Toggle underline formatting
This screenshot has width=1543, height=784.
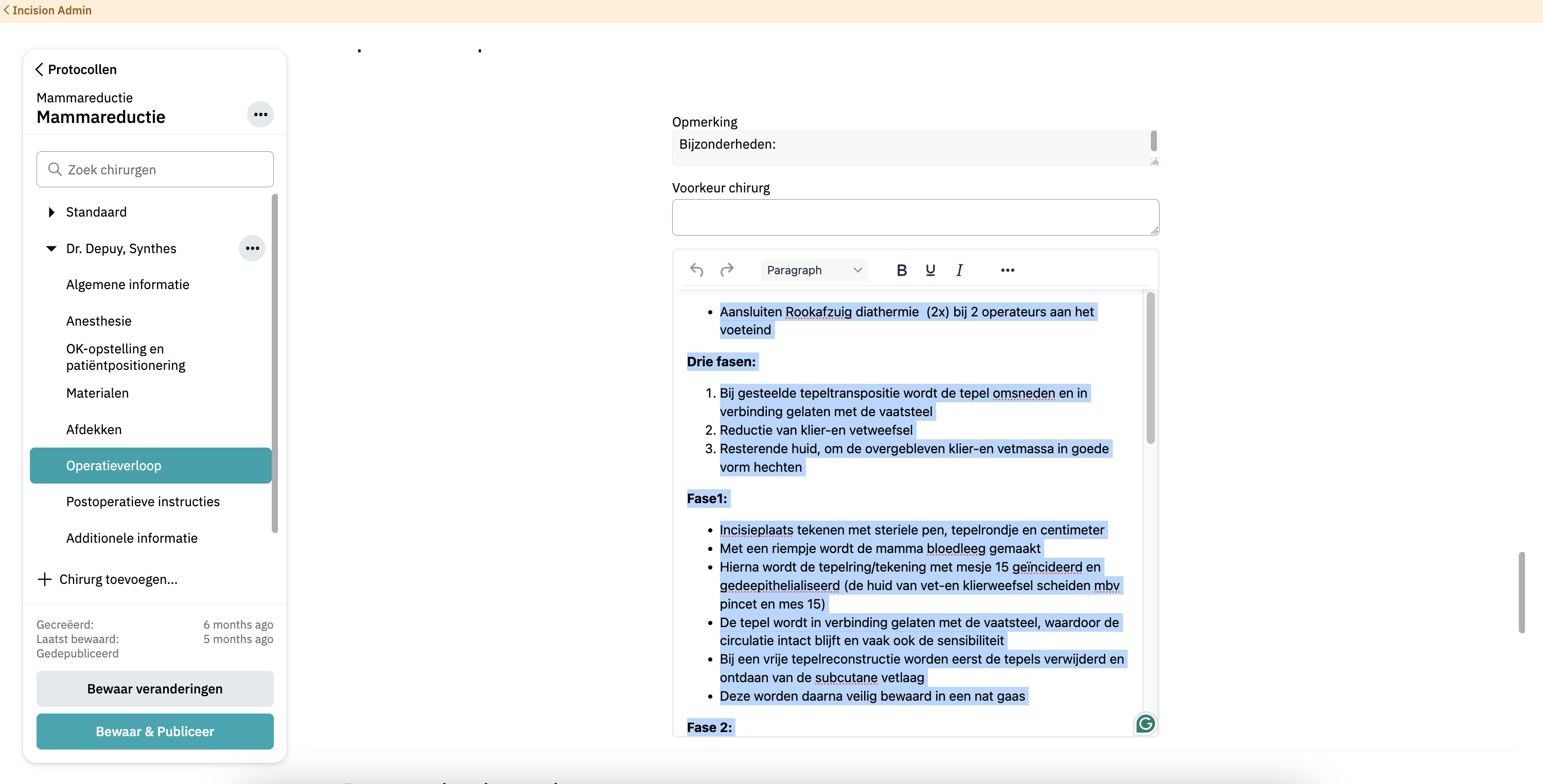[x=930, y=270]
